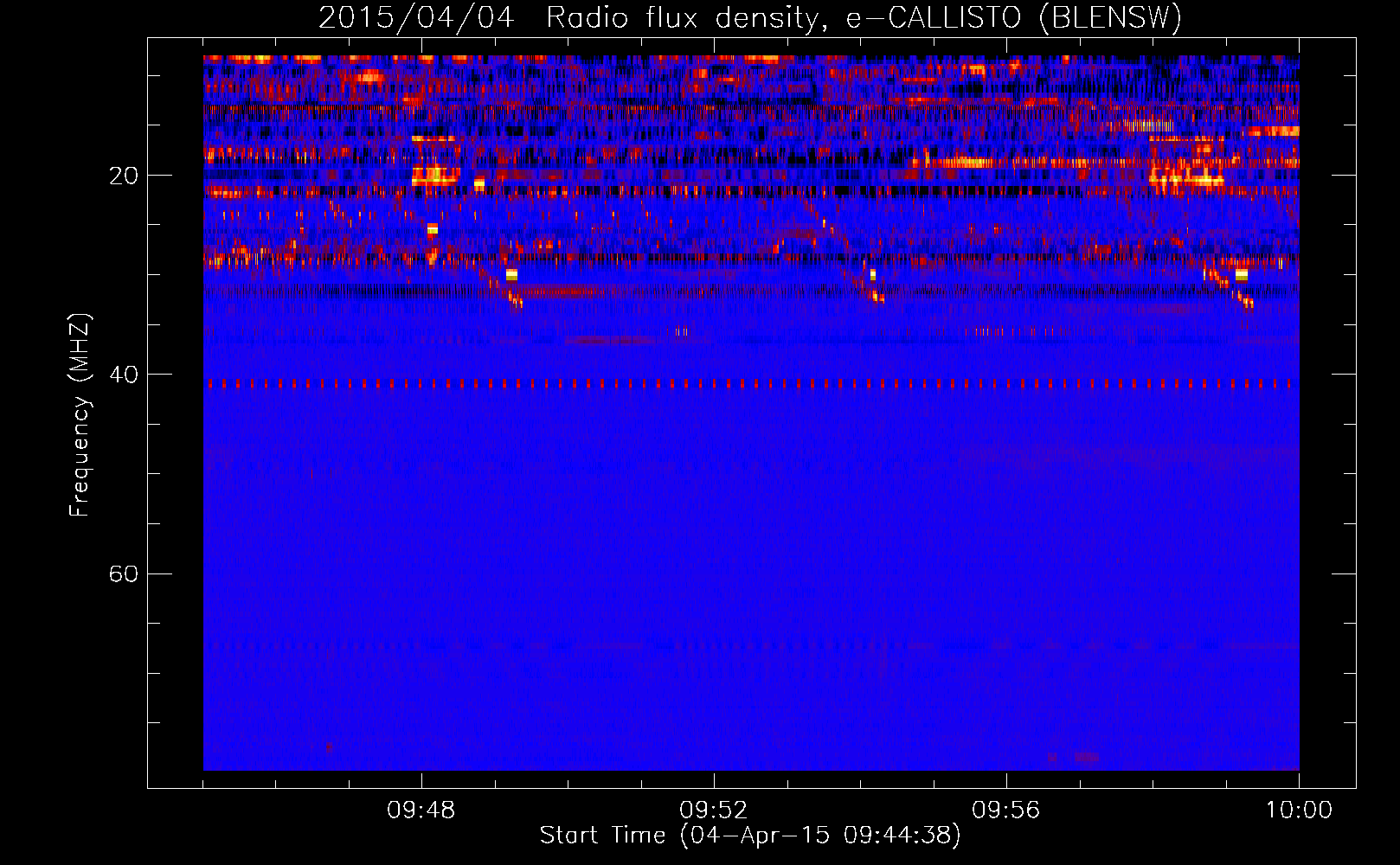1400x865 pixels.
Task: Click the 20 MHz frequency axis label
Action: 124,176
